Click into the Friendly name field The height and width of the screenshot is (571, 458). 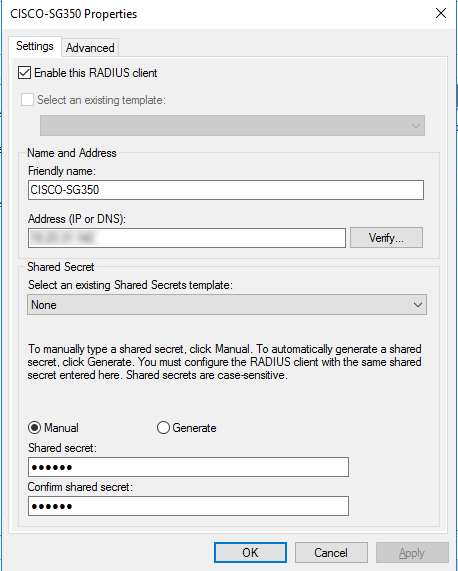pyautogui.click(x=226, y=190)
